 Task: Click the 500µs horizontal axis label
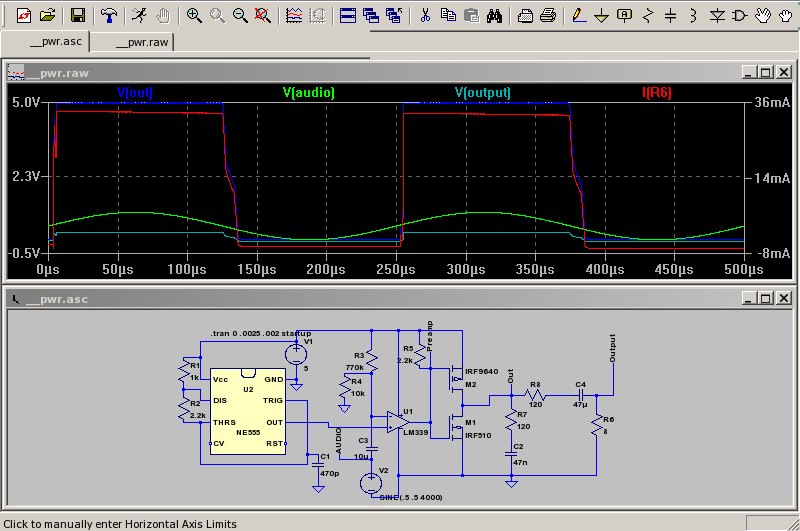coord(744,269)
